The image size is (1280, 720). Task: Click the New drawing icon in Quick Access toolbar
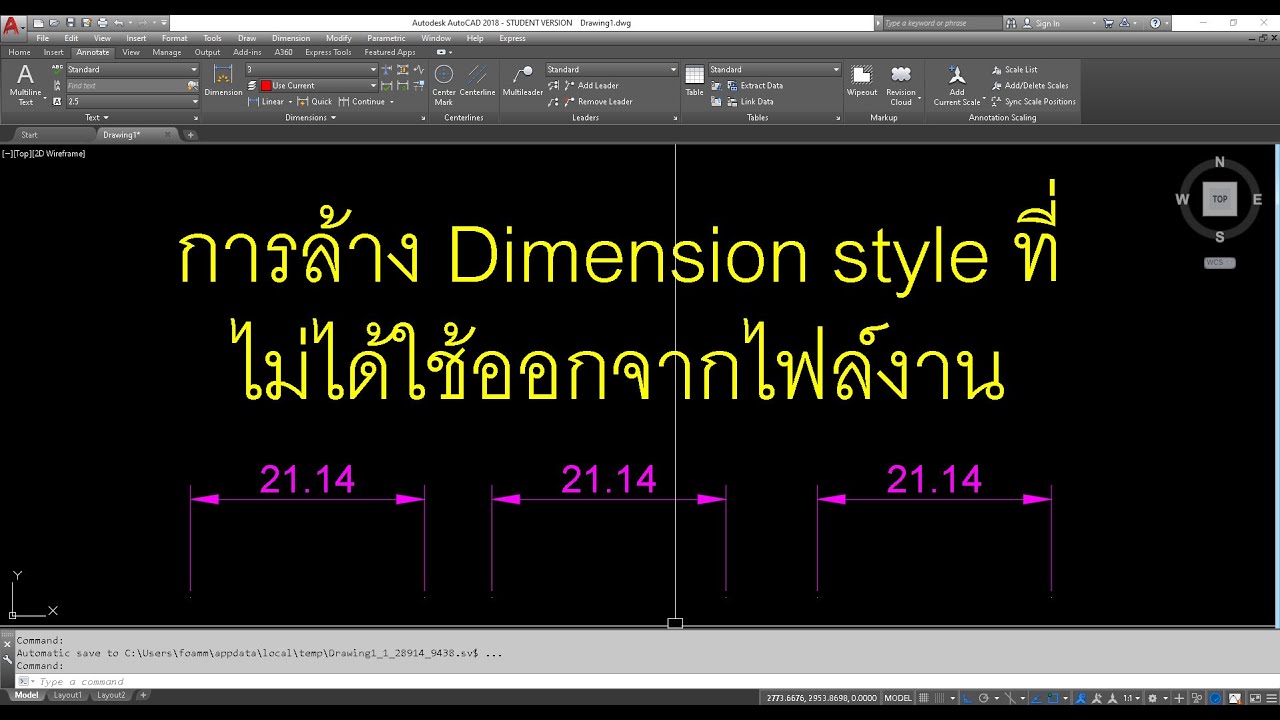point(38,22)
